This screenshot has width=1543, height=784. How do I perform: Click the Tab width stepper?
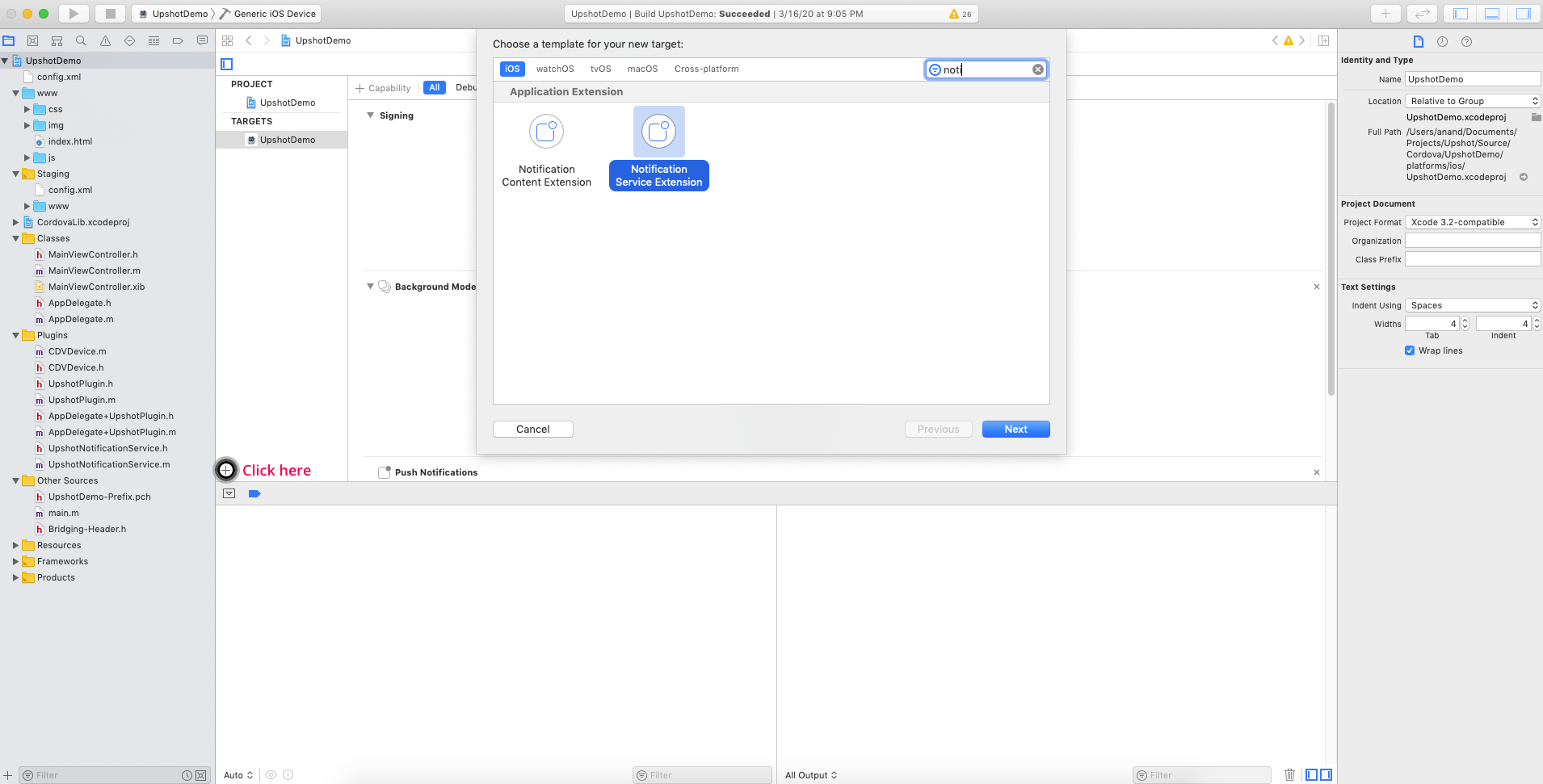(1465, 324)
